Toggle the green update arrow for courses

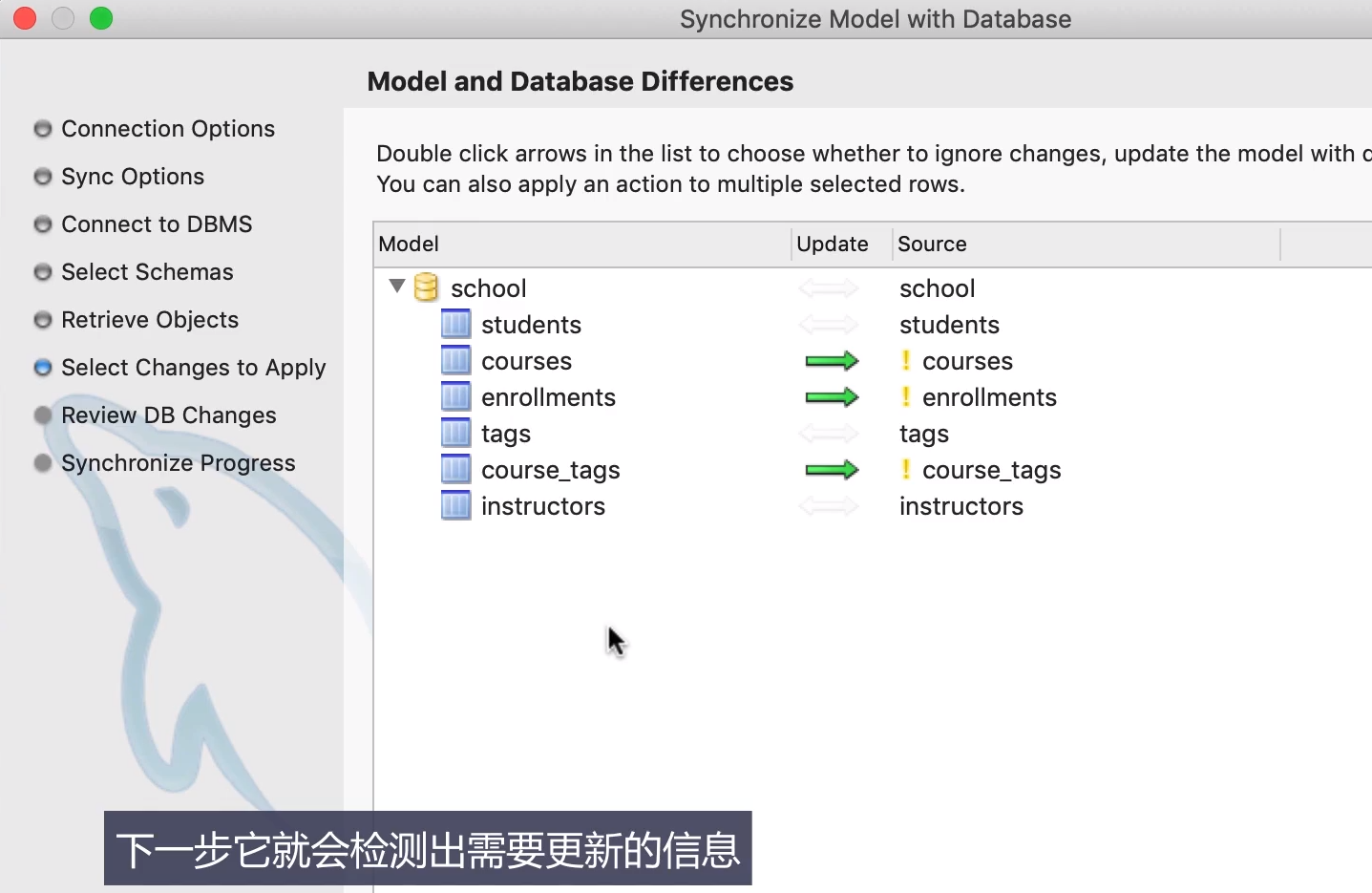pyautogui.click(x=831, y=361)
